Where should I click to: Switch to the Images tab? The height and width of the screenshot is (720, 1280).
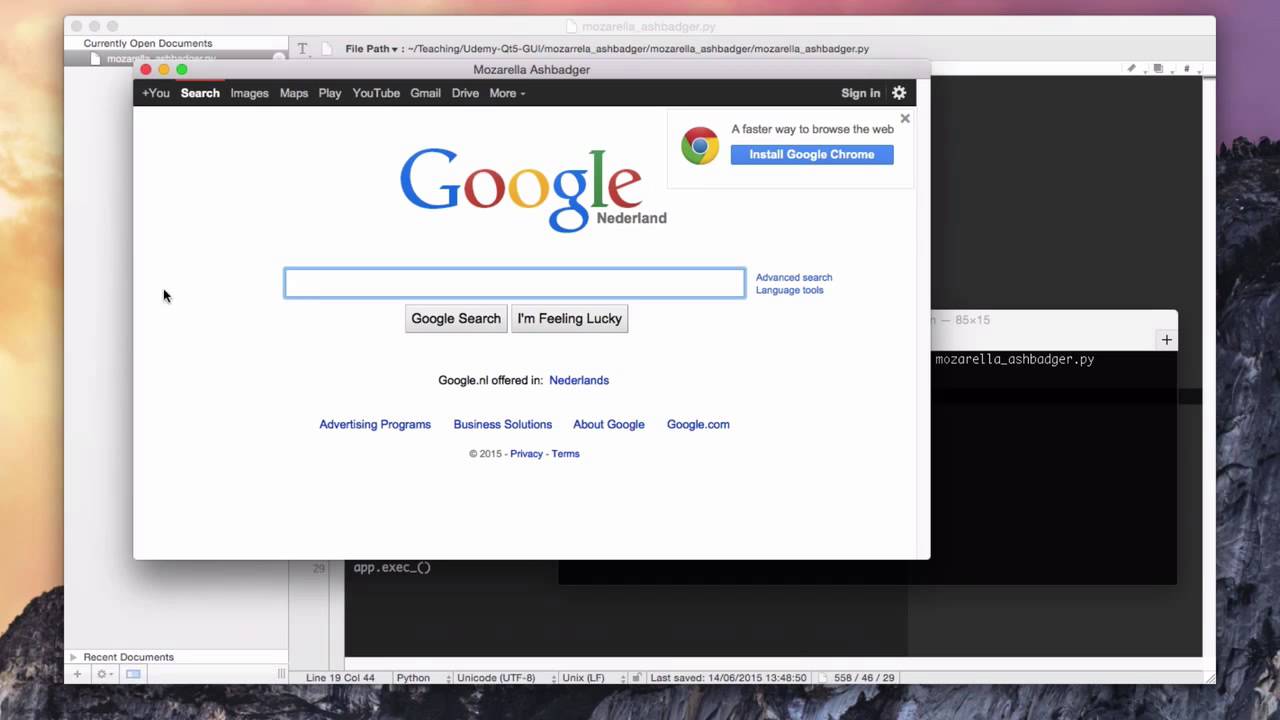(x=249, y=93)
